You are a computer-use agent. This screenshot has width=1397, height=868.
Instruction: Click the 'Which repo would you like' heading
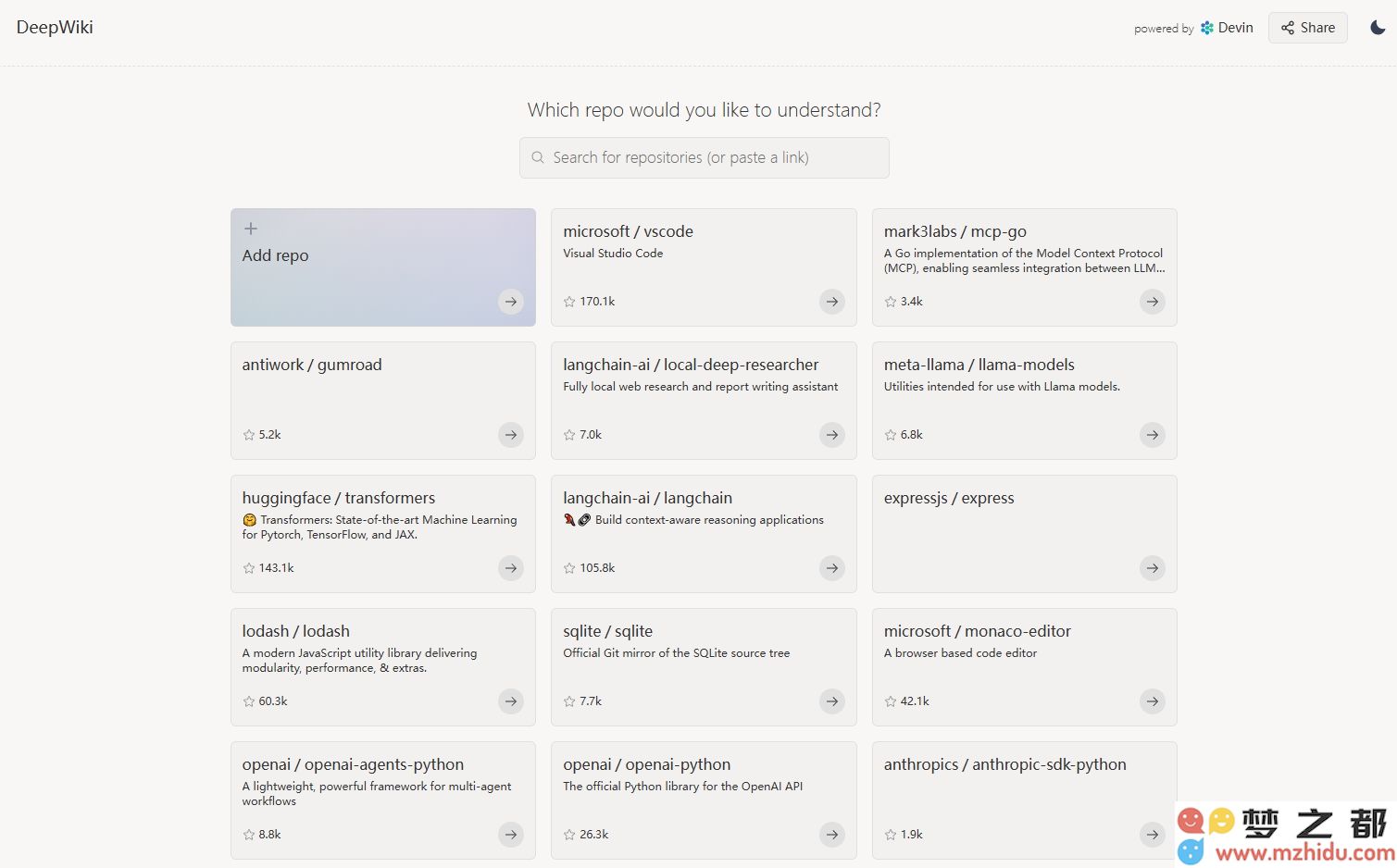704,110
